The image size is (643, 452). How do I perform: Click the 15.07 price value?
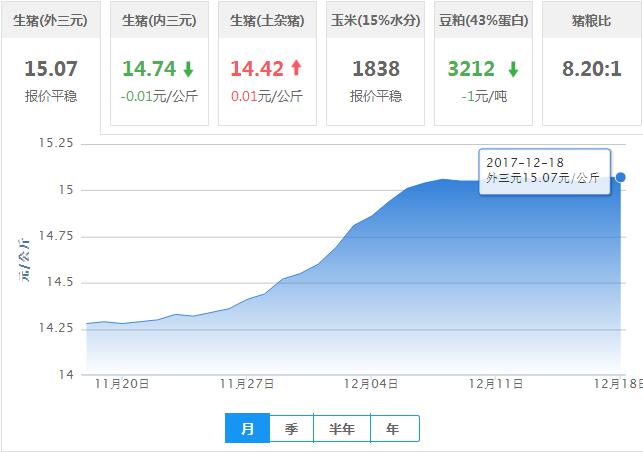point(51,68)
